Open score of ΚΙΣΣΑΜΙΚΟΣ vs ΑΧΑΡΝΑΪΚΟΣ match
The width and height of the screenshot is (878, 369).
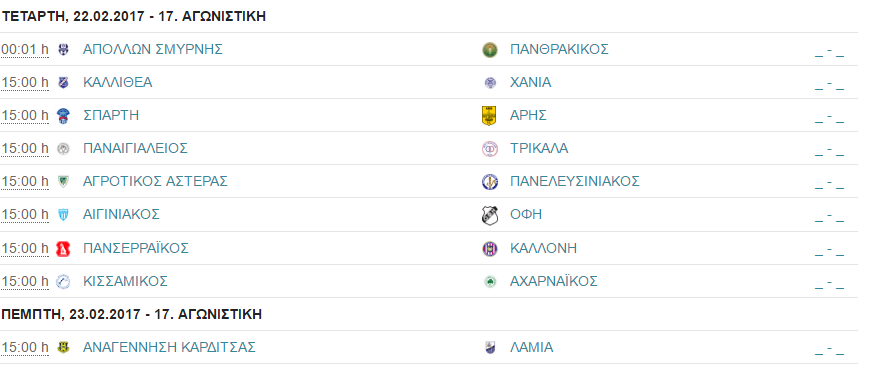(829, 283)
